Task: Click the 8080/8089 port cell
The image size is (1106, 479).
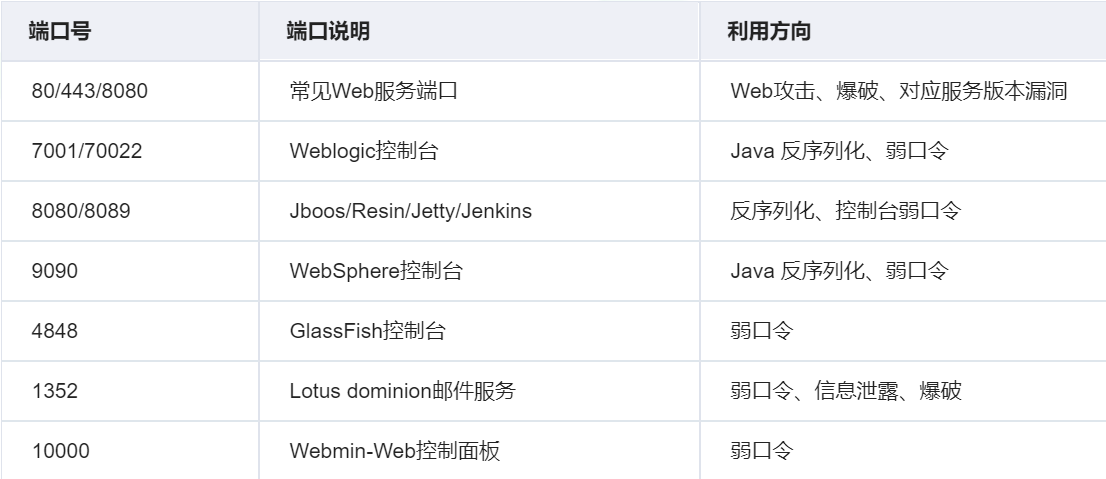Action: (x=130, y=211)
